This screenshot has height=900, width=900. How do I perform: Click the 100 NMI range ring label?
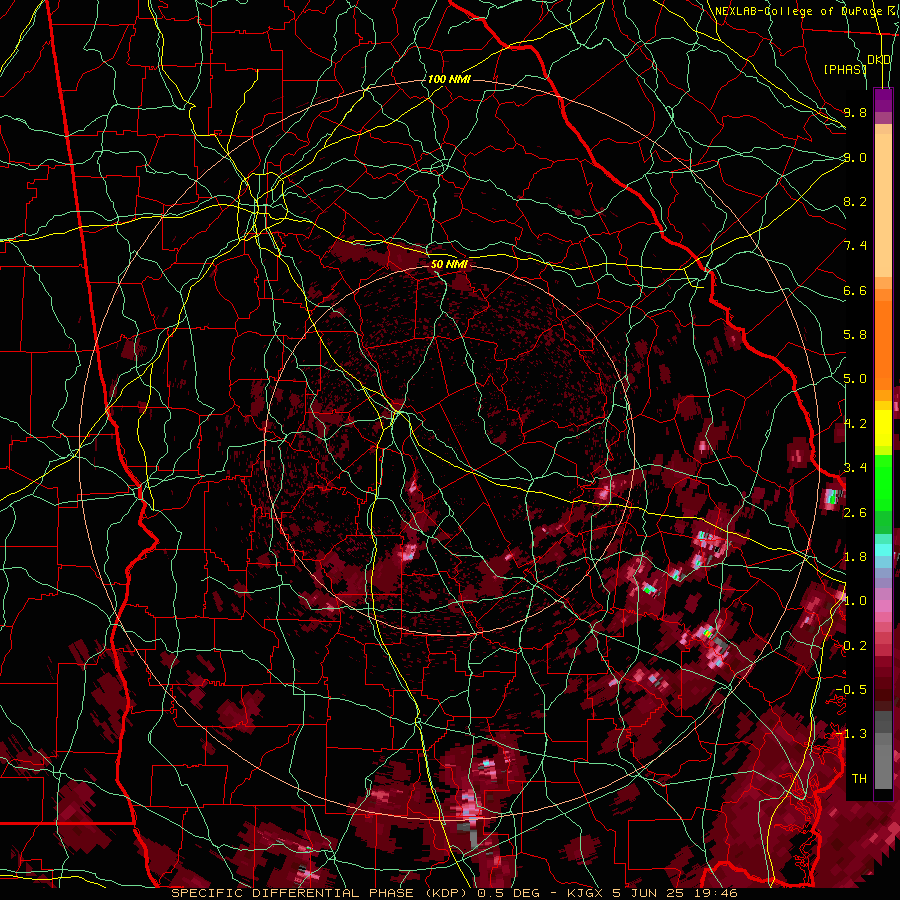tap(449, 79)
